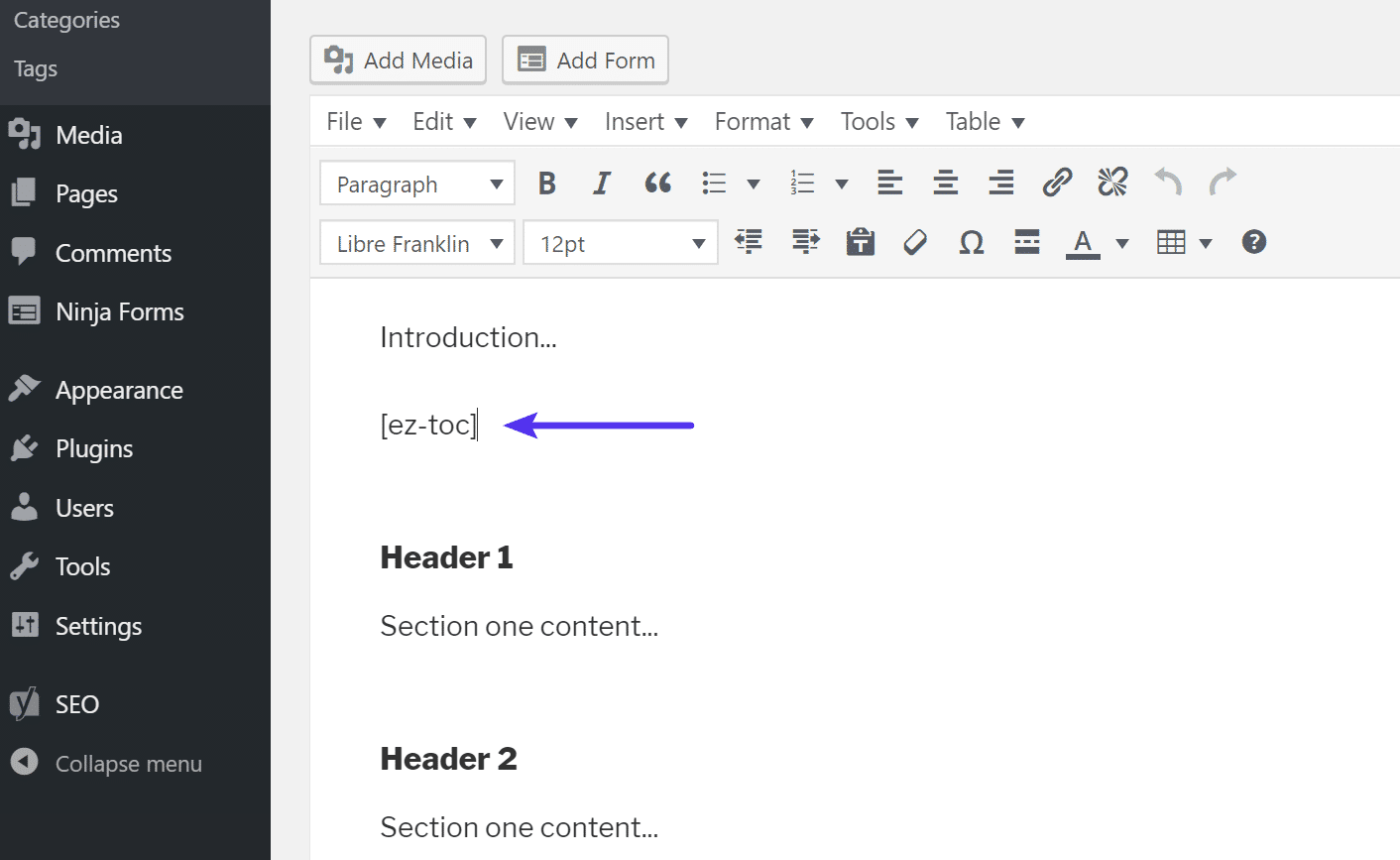Toggle the bulleted list
This screenshot has height=860, width=1400.
tap(713, 183)
